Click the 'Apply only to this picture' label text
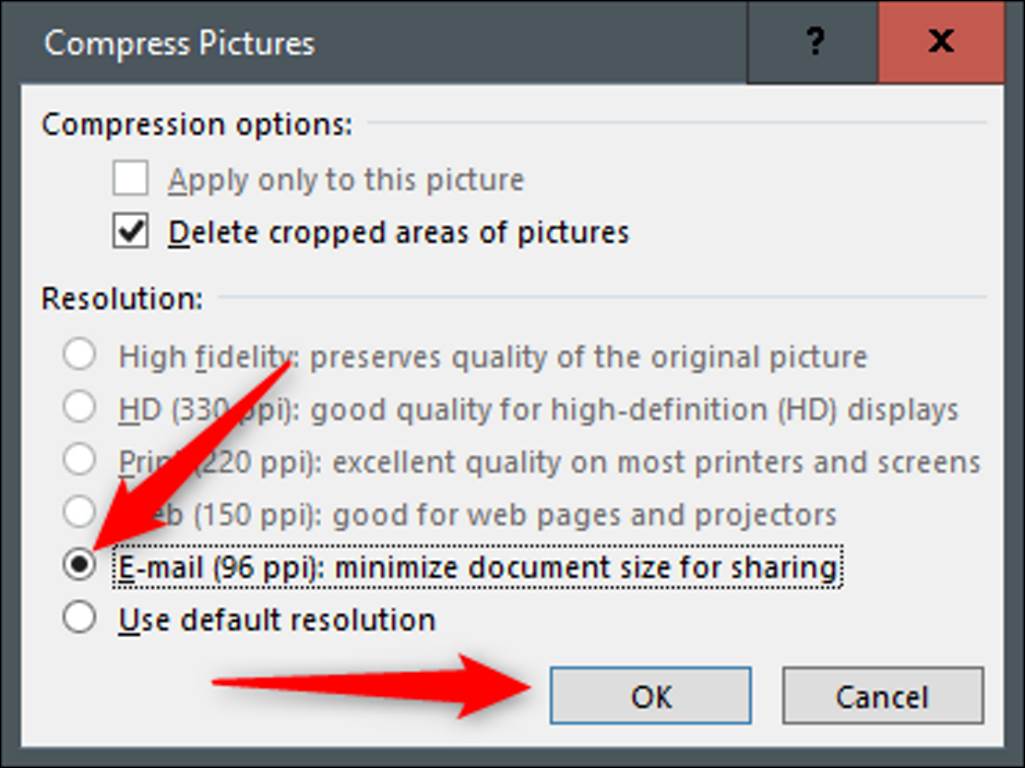This screenshot has height=768, width=1025. (346, 180)
